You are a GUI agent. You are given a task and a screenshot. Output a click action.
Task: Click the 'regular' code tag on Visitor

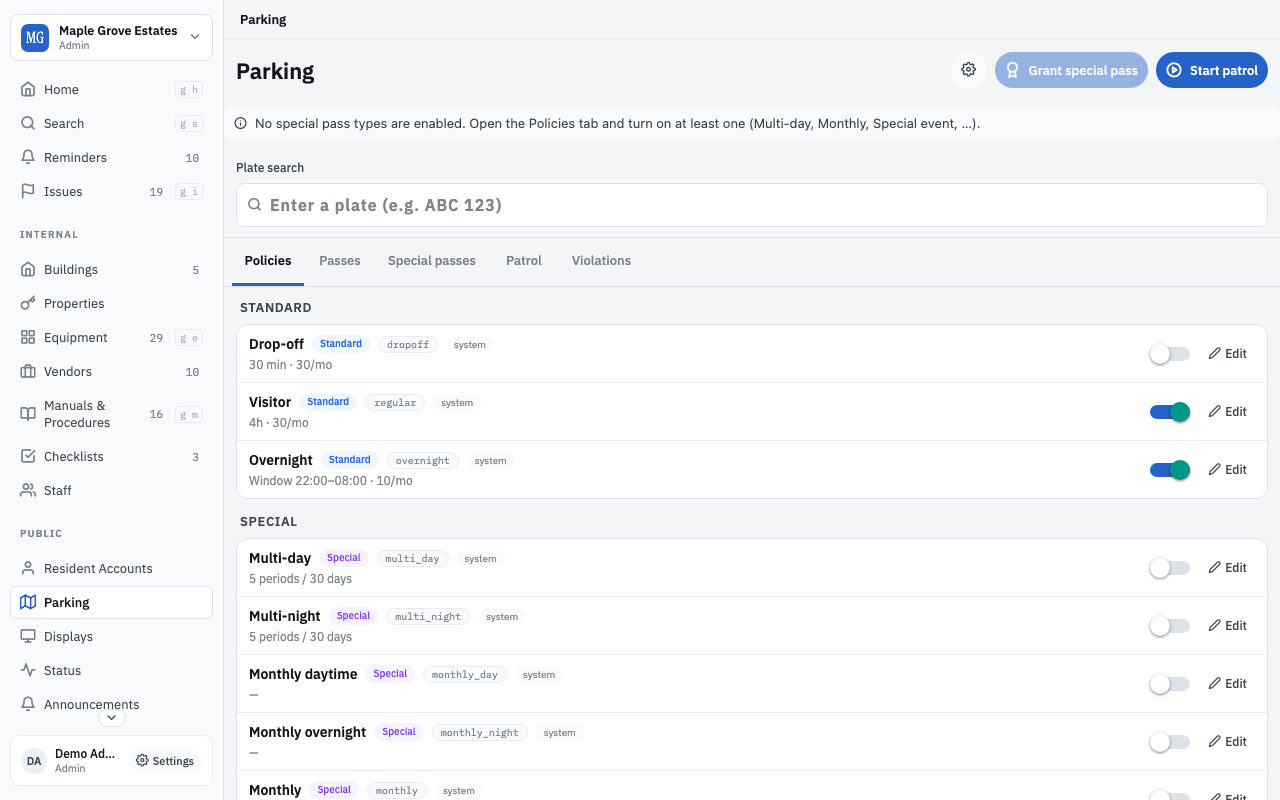(395, 403)
